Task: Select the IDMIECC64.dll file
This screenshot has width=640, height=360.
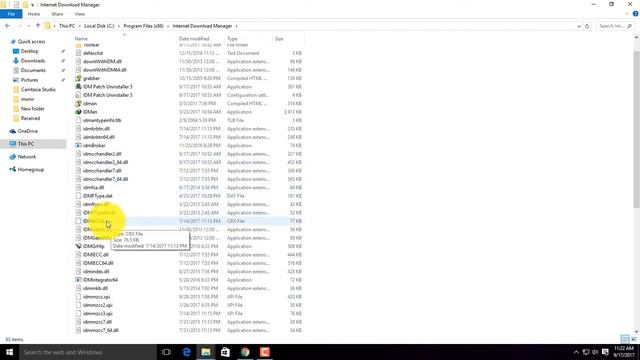Action: pos(98,263)
